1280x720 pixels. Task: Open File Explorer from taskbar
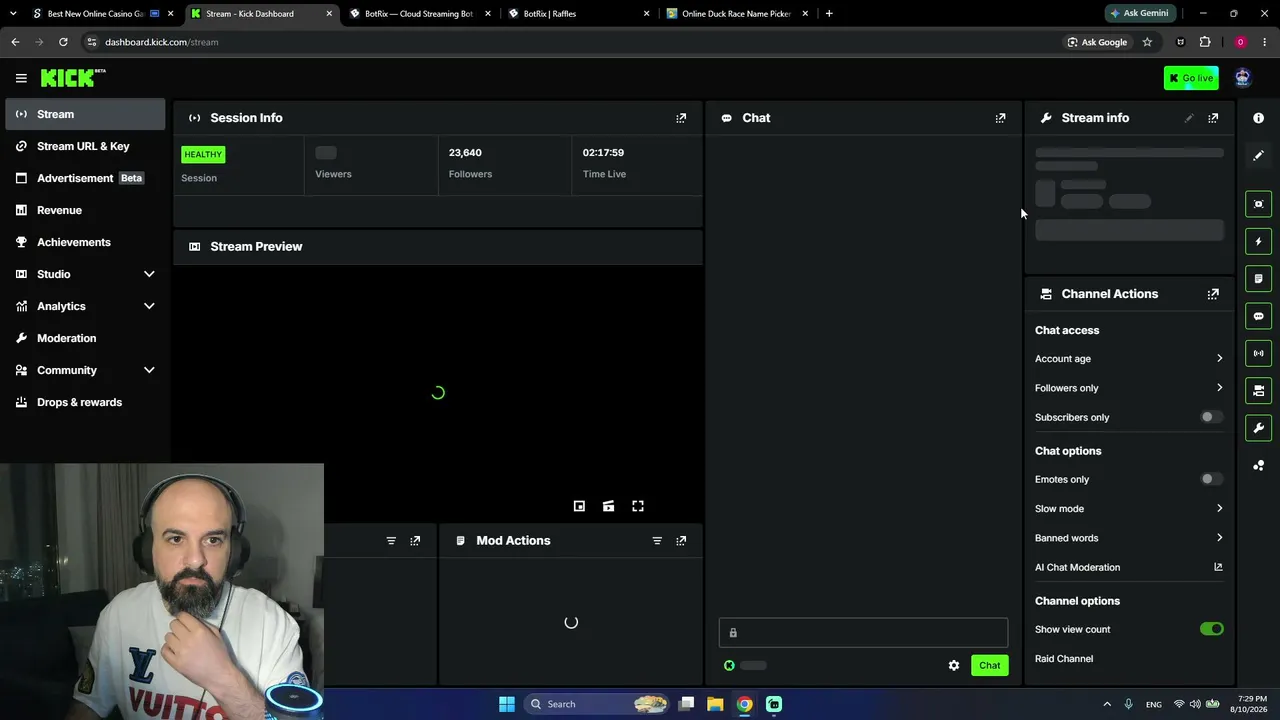point(715,704)
